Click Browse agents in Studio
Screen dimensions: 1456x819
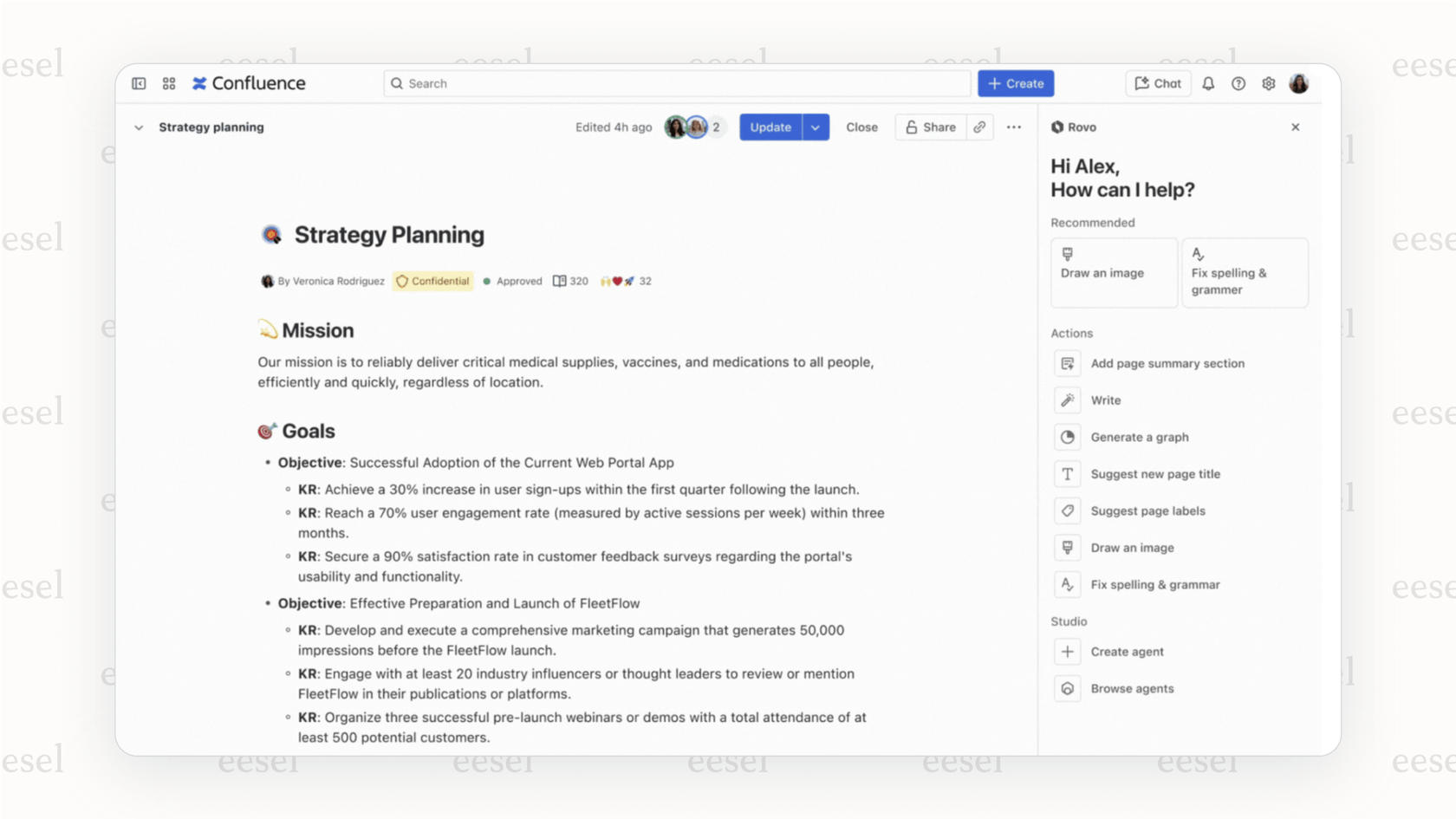[1133, 688]
